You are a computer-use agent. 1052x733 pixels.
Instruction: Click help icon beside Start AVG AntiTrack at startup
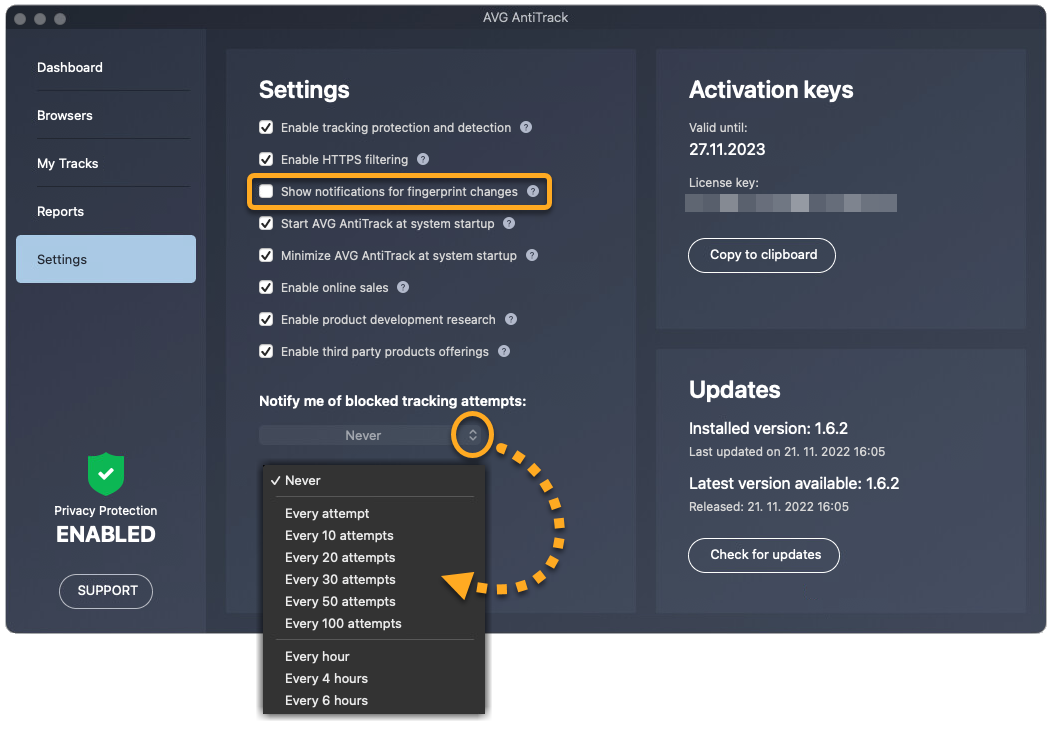pyautogui.click(x=509, y=224)
